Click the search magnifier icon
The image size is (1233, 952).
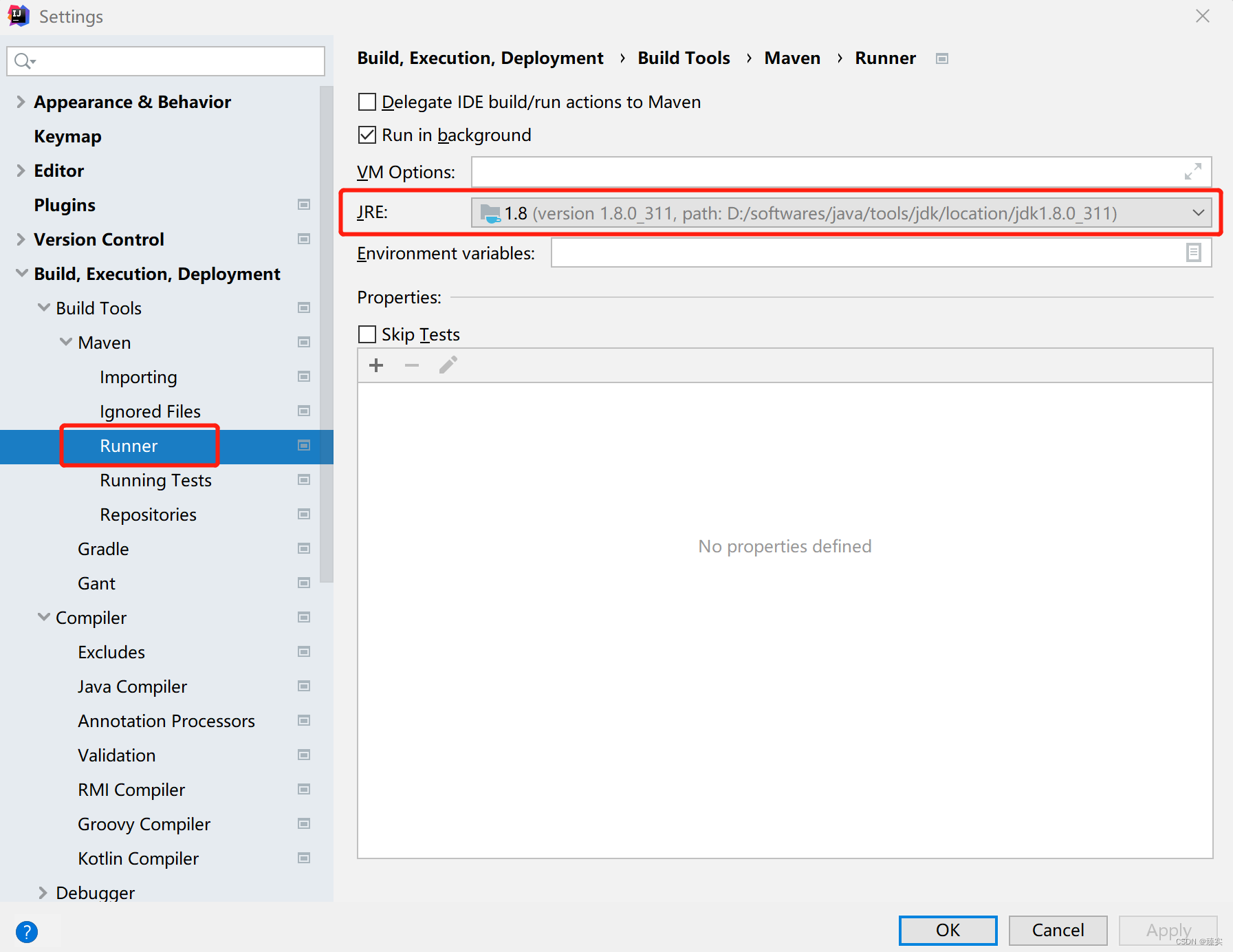25,61
